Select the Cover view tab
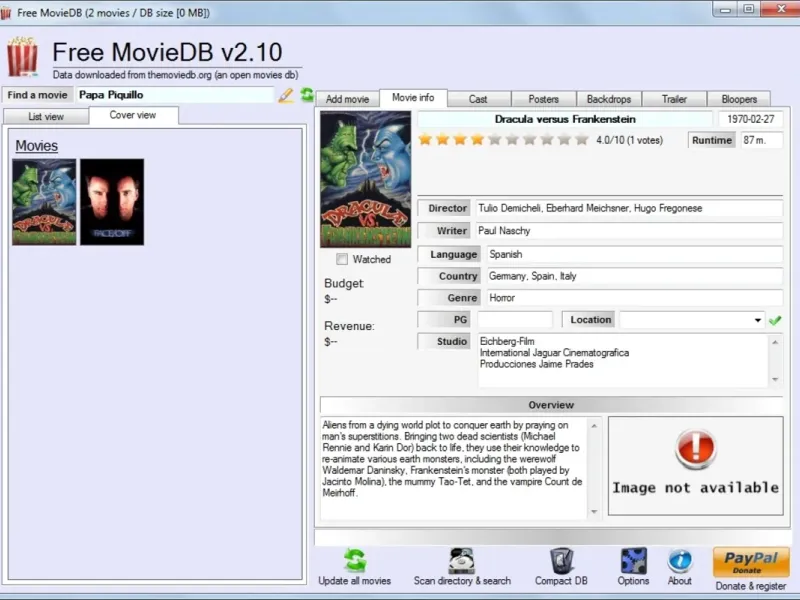The image size is (800, 600). click(133, 115)
